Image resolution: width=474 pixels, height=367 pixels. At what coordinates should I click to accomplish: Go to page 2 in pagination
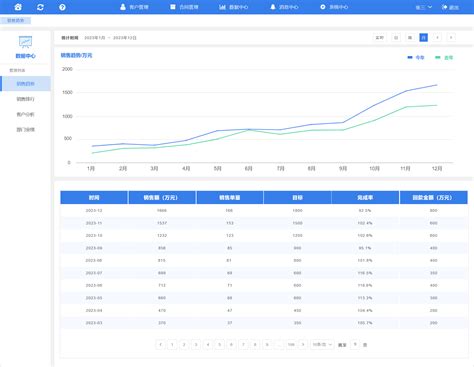pos(184,344)
